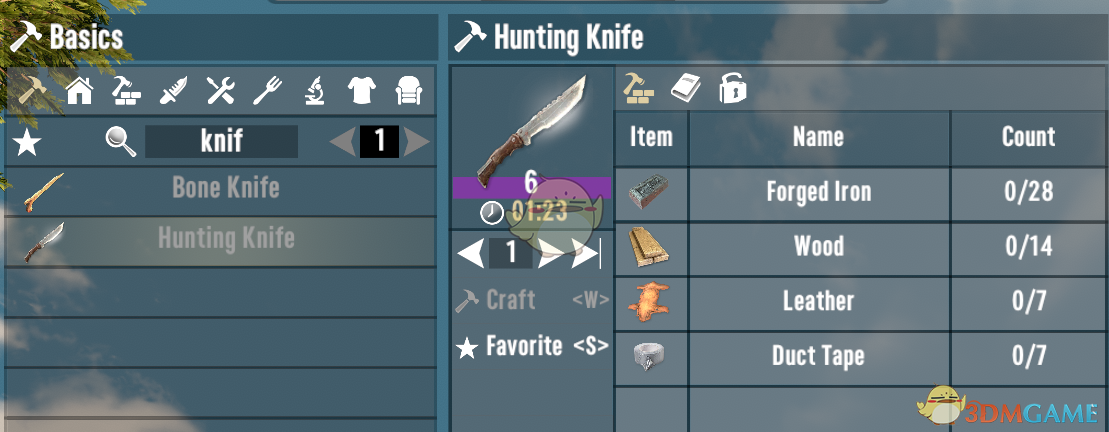The height and width of the screenshot is (432, 1109).
Task: Select the weapons knife category icon
Action: tap(173, 91)
